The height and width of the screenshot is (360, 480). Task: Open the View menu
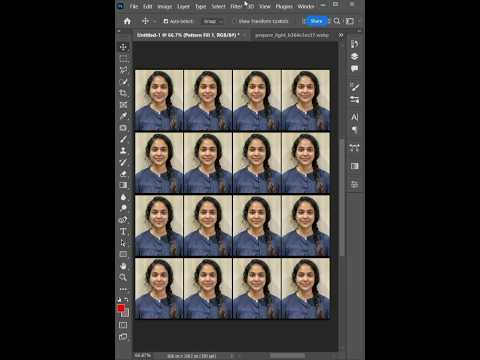265,6
